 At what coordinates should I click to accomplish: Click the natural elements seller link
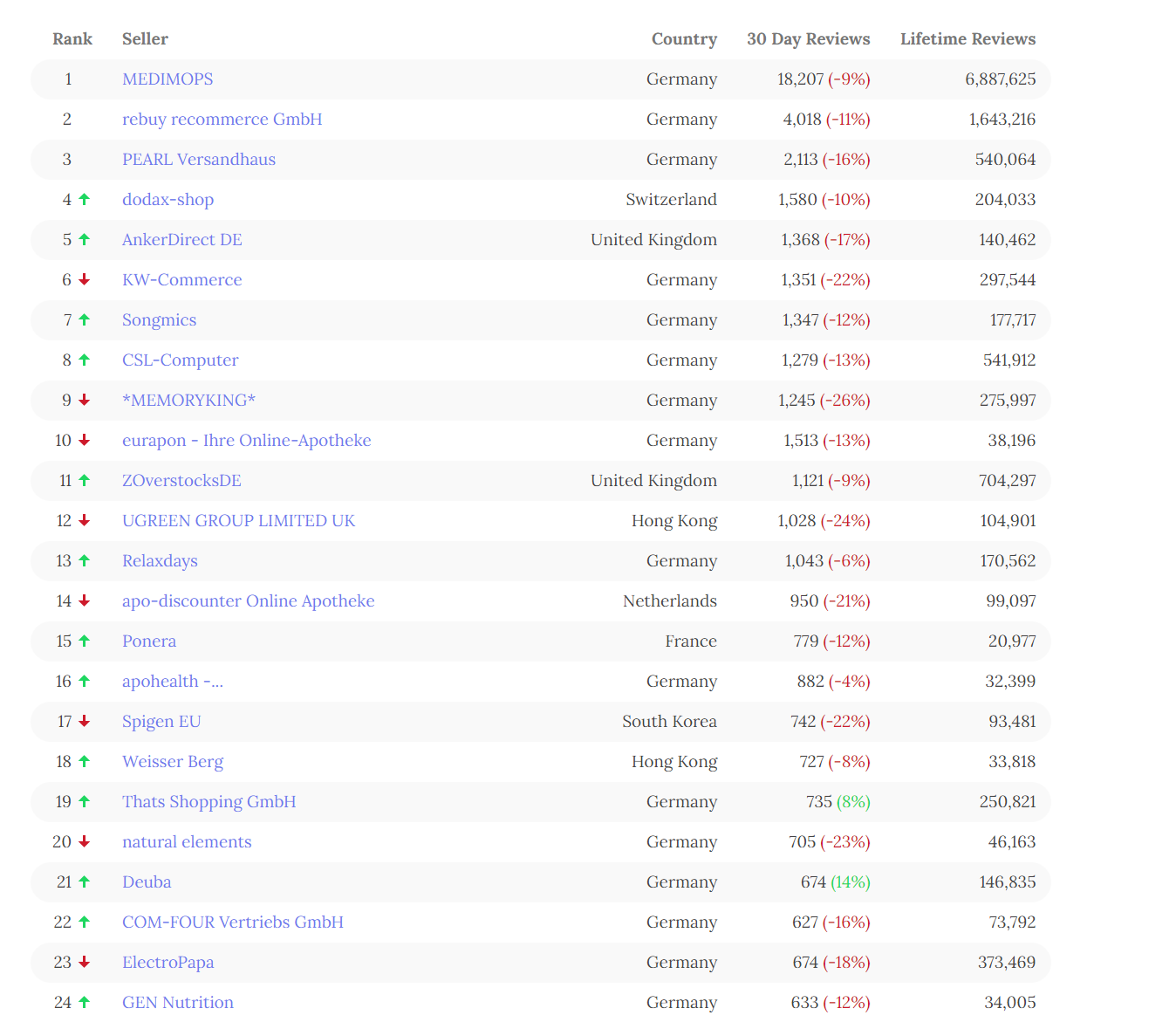(x=187, y=842)
